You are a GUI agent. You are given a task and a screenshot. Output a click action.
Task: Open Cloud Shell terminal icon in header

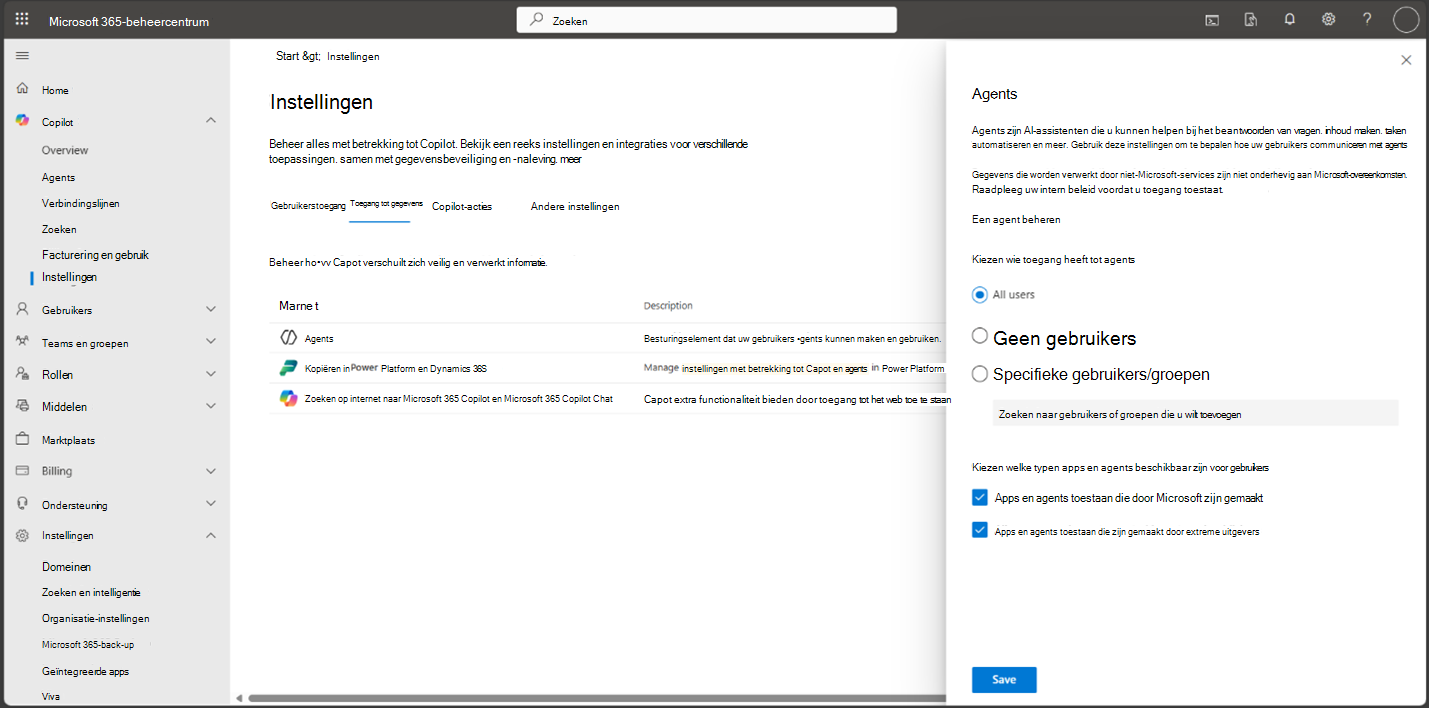1212,19
